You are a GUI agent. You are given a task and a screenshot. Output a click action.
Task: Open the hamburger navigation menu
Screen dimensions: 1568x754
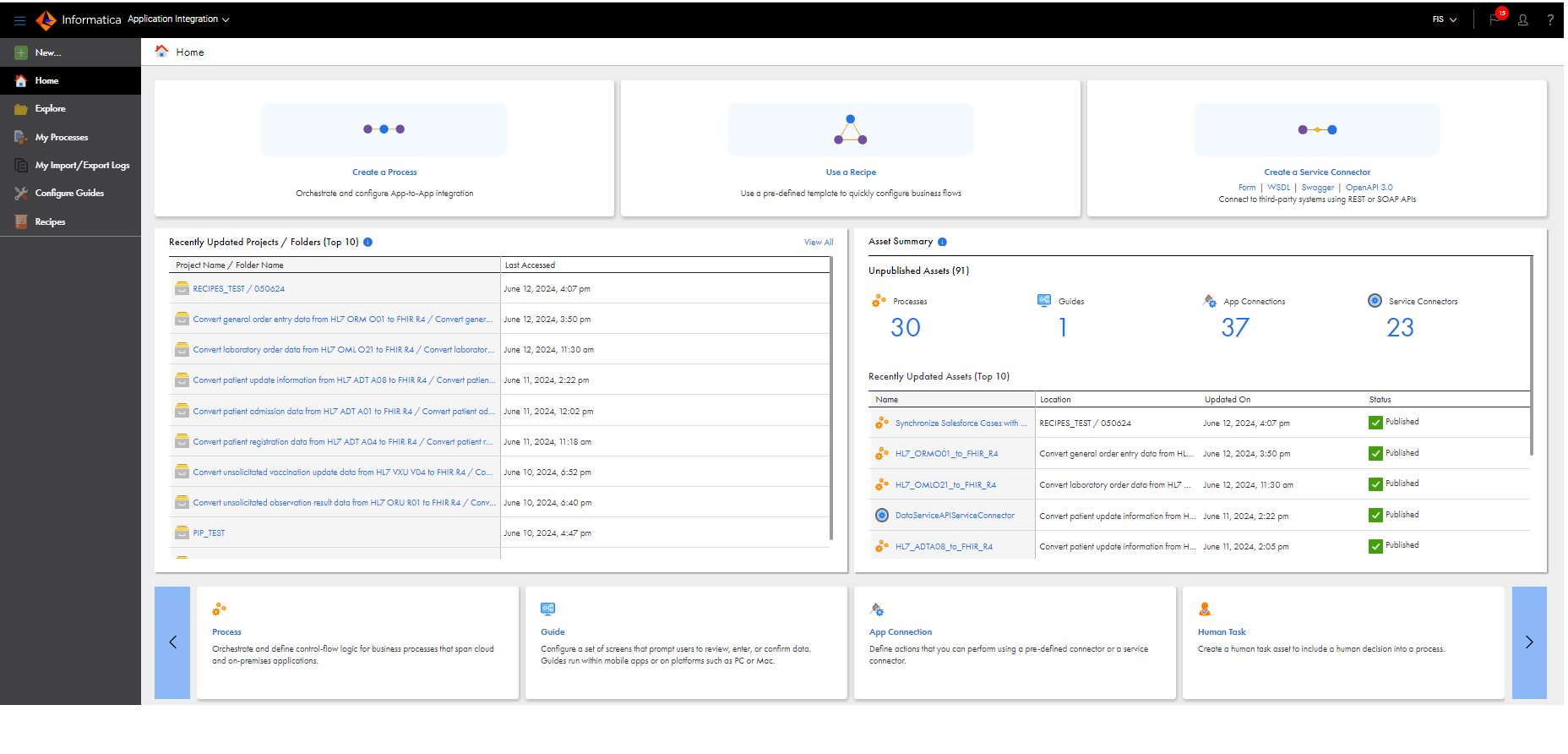point(20,20)
